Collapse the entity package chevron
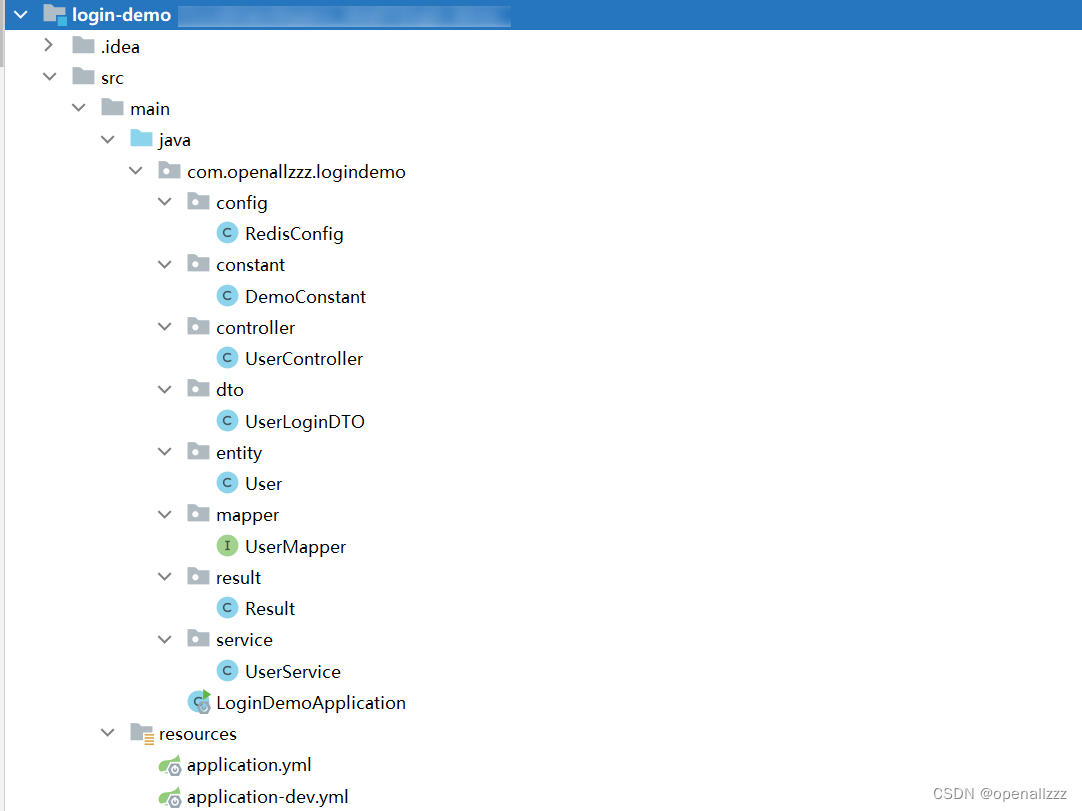Image resolution: width=1082 pixels, height=811 pixels. tap(165, 451)
